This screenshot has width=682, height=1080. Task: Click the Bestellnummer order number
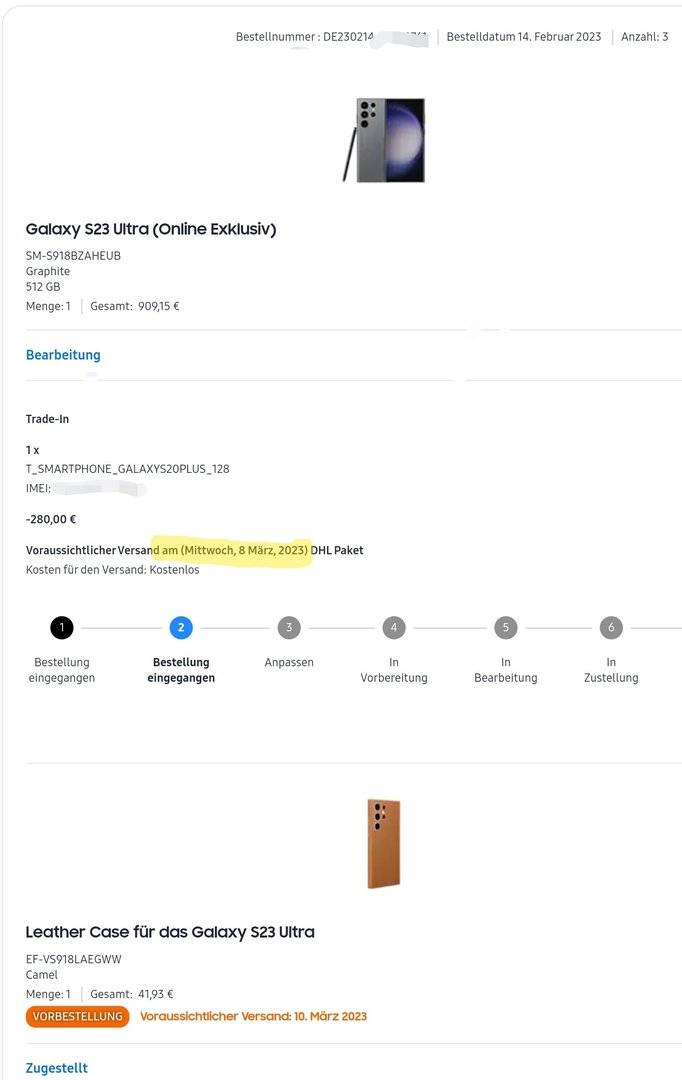[x=332, y=37]
